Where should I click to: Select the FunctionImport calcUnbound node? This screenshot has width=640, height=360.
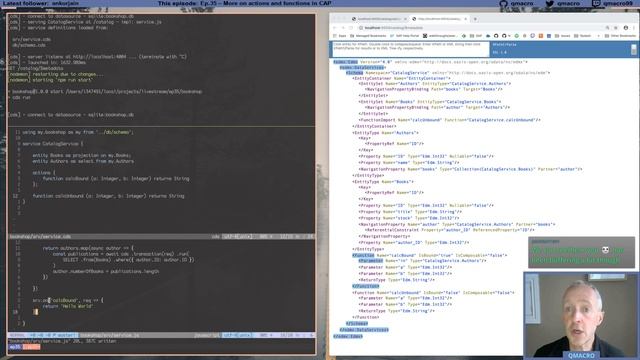450,120
